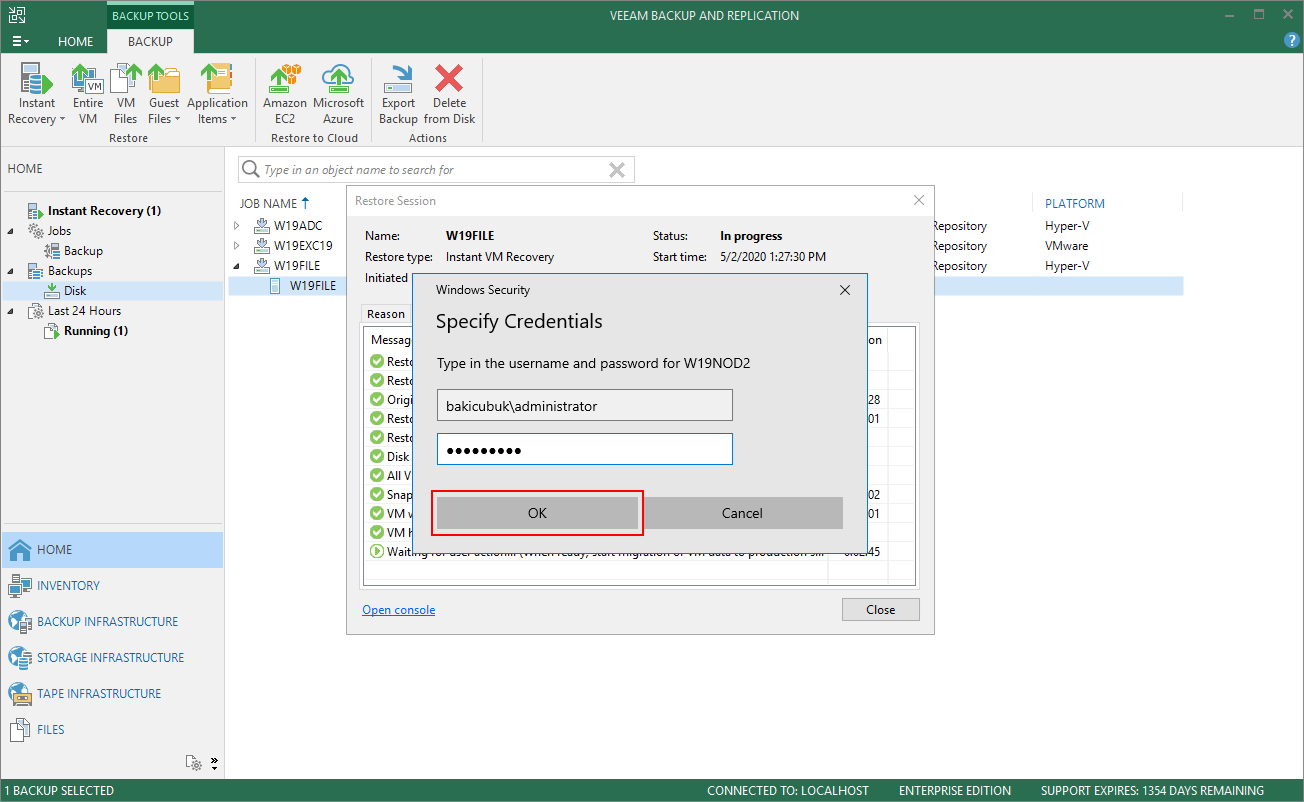Image resolution: width=1304 pixels, height=802 pixels.
Task: Open navigation pane options gear icon
Action: (195, 763)
